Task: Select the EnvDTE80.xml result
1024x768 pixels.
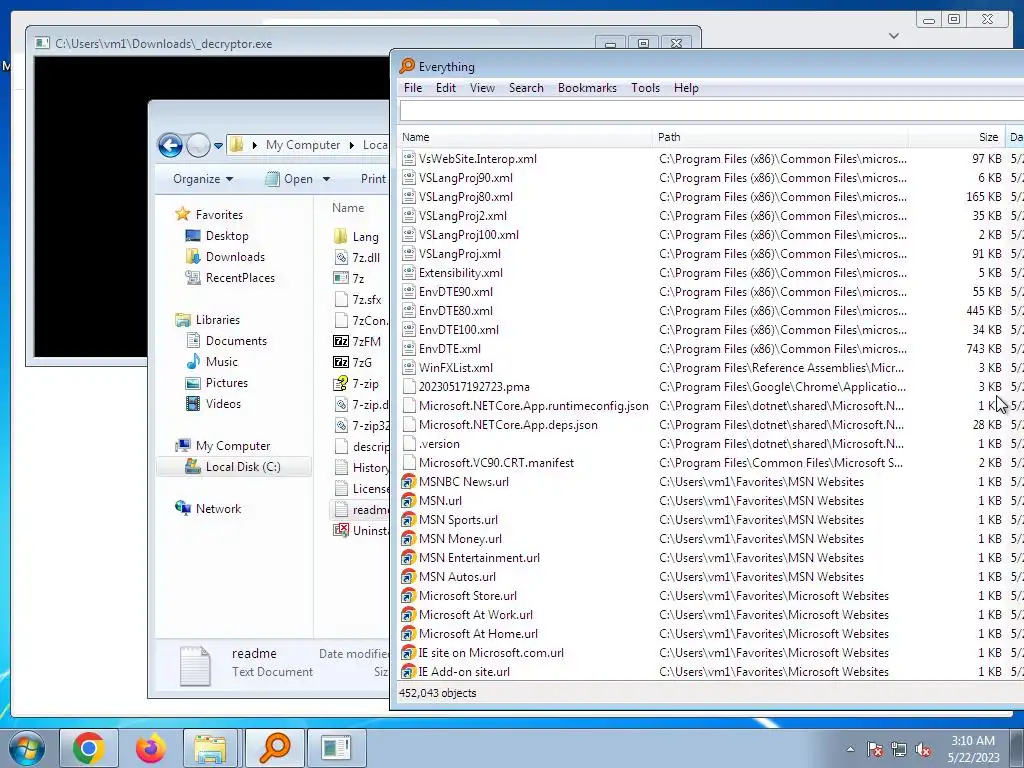Action: [x=456, y=311]
